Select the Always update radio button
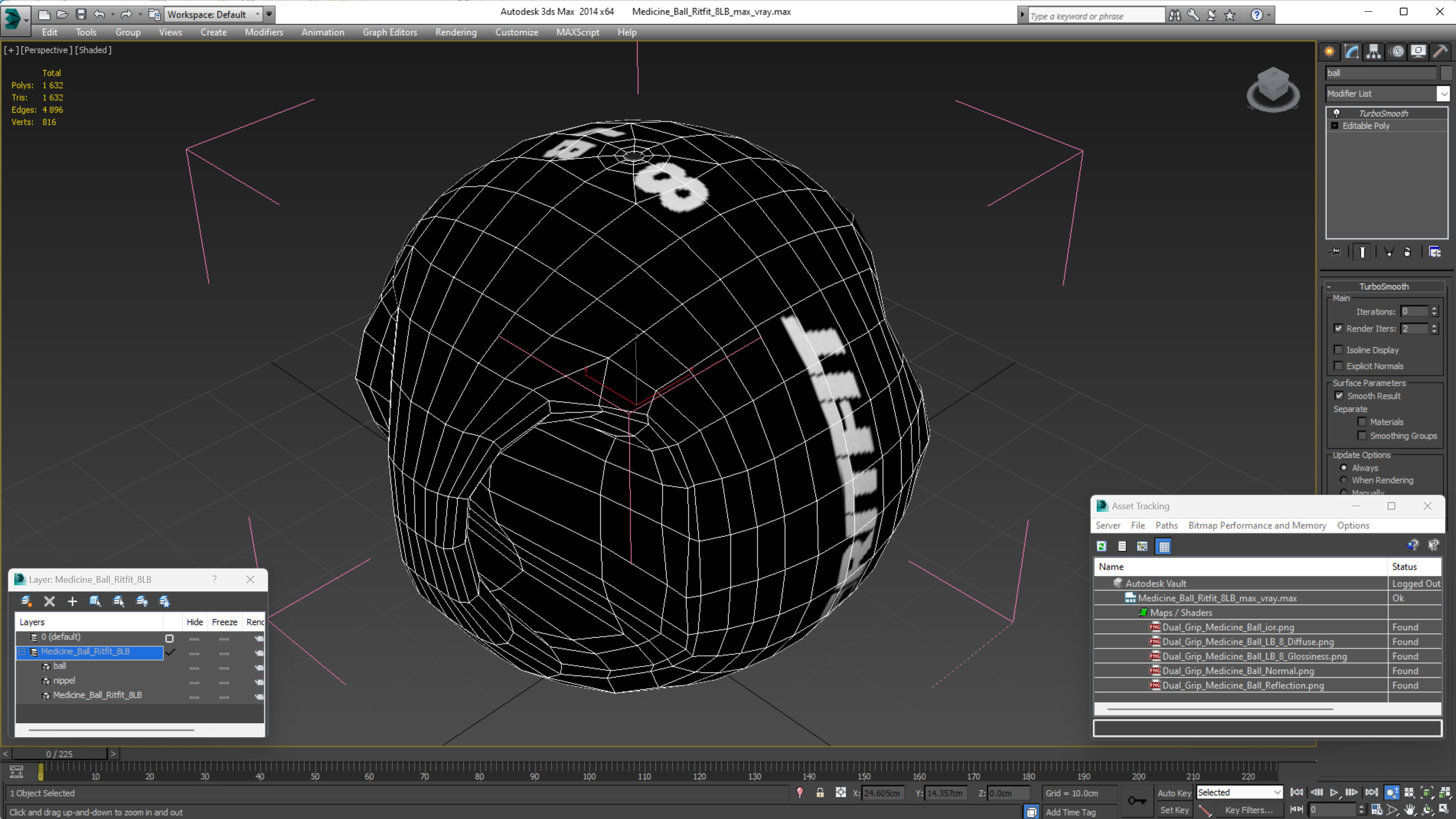 tap(1344, 467)
